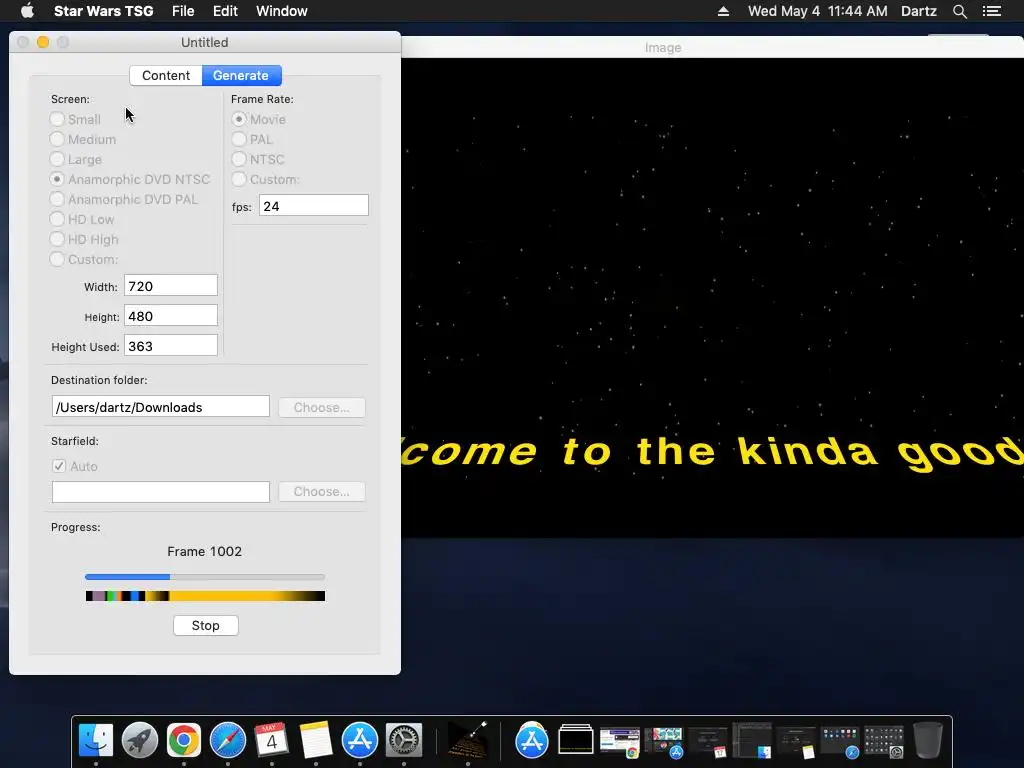The width and height of the screenshot is (1024, 768).
Task: Open App Store downloads folder icon in Dock
Action: point(532,741)
